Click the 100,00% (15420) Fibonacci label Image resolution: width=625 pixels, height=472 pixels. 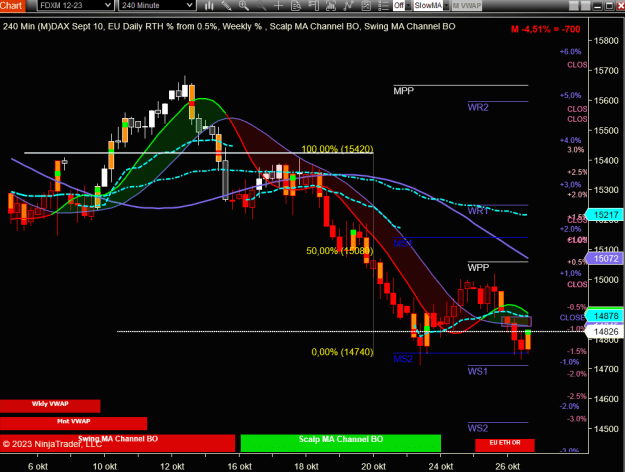coord(337,149)
